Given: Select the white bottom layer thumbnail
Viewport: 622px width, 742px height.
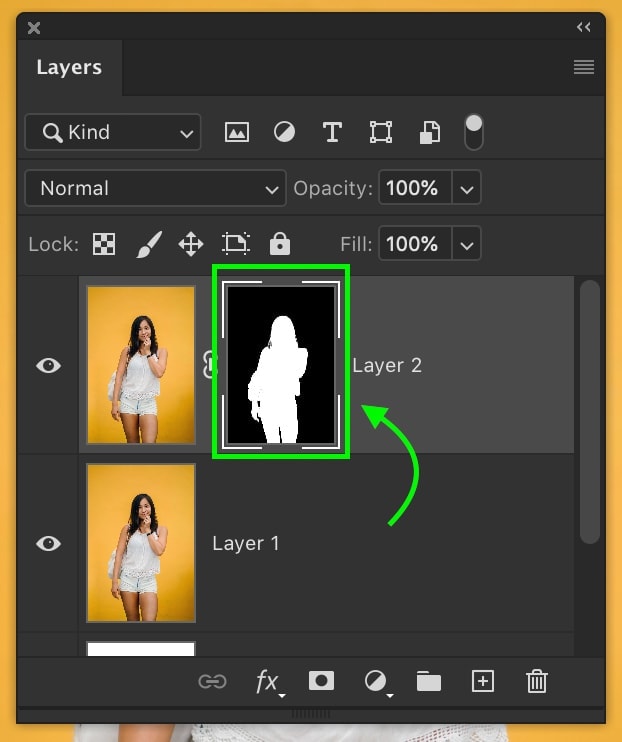Looking at the screenshot, I should [141, 649].
